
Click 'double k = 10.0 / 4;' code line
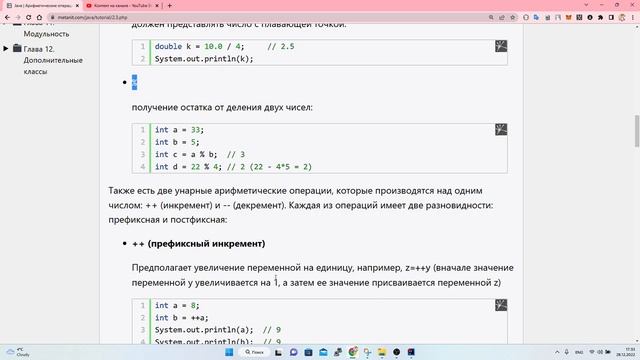[199, 46]
